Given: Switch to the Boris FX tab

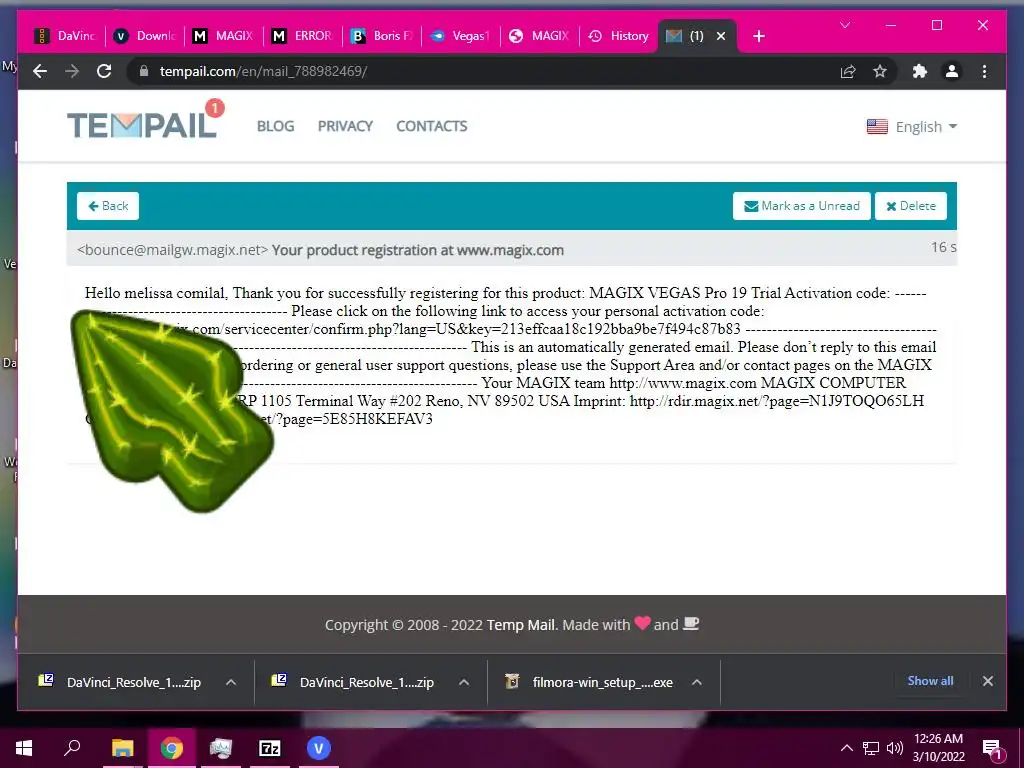Looking at the screenshot, I should point(383,36).
